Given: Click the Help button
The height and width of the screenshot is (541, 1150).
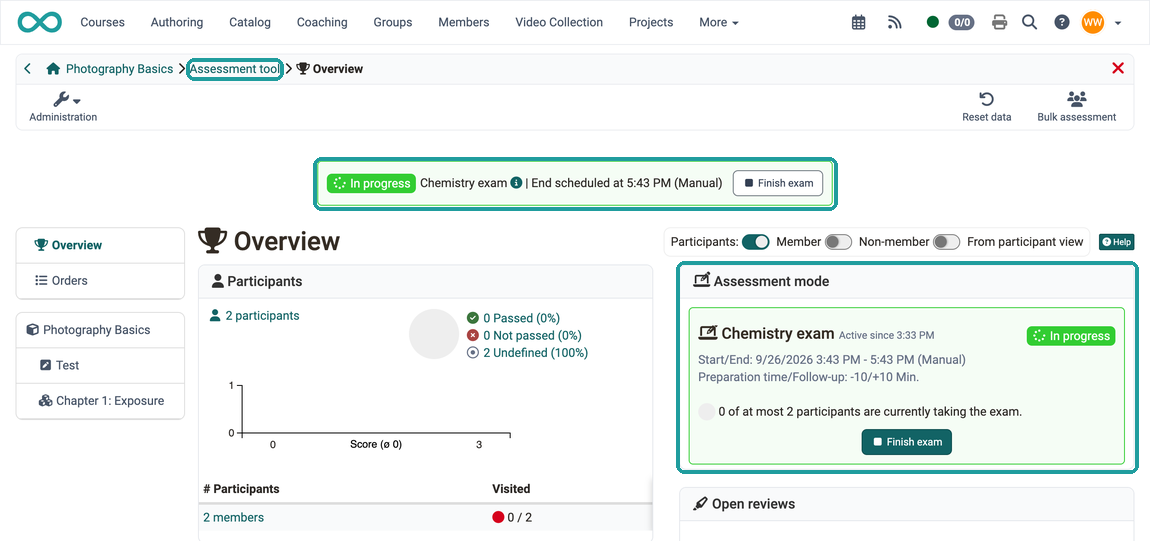Looking at the screenshot, I should (1116, 242).
